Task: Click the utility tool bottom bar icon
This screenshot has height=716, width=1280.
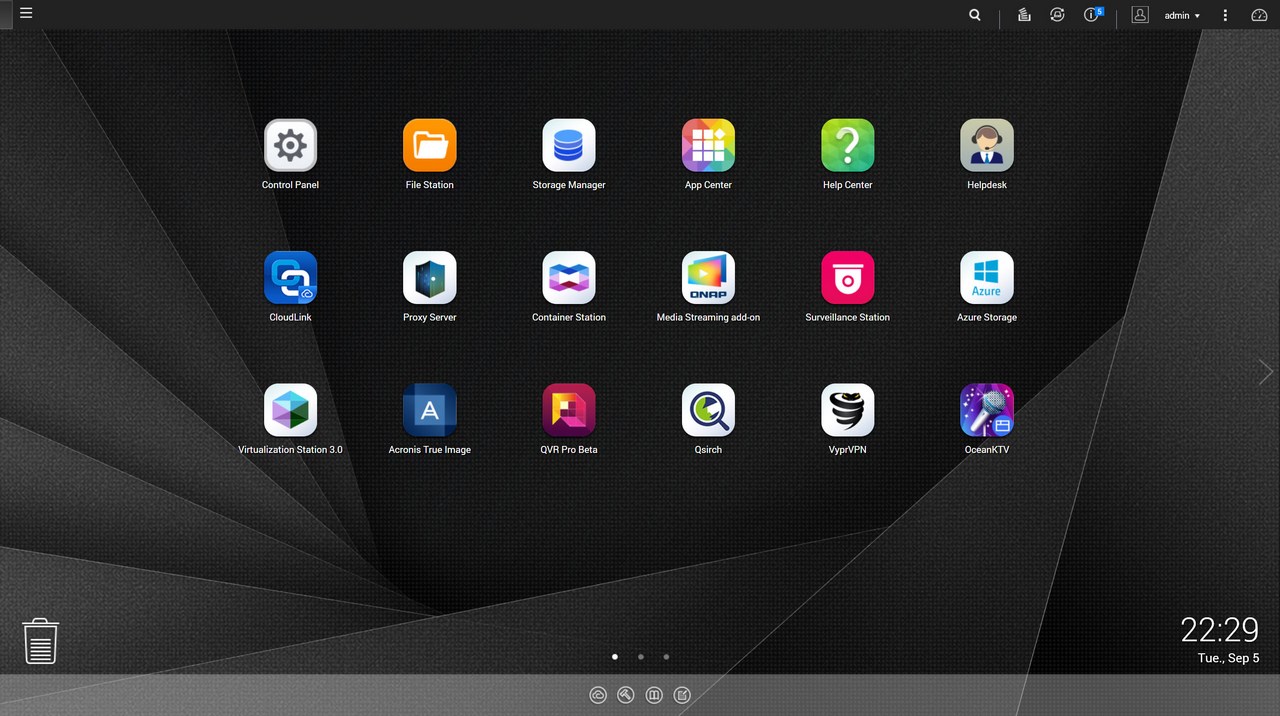Action: [x=626, y=695]
